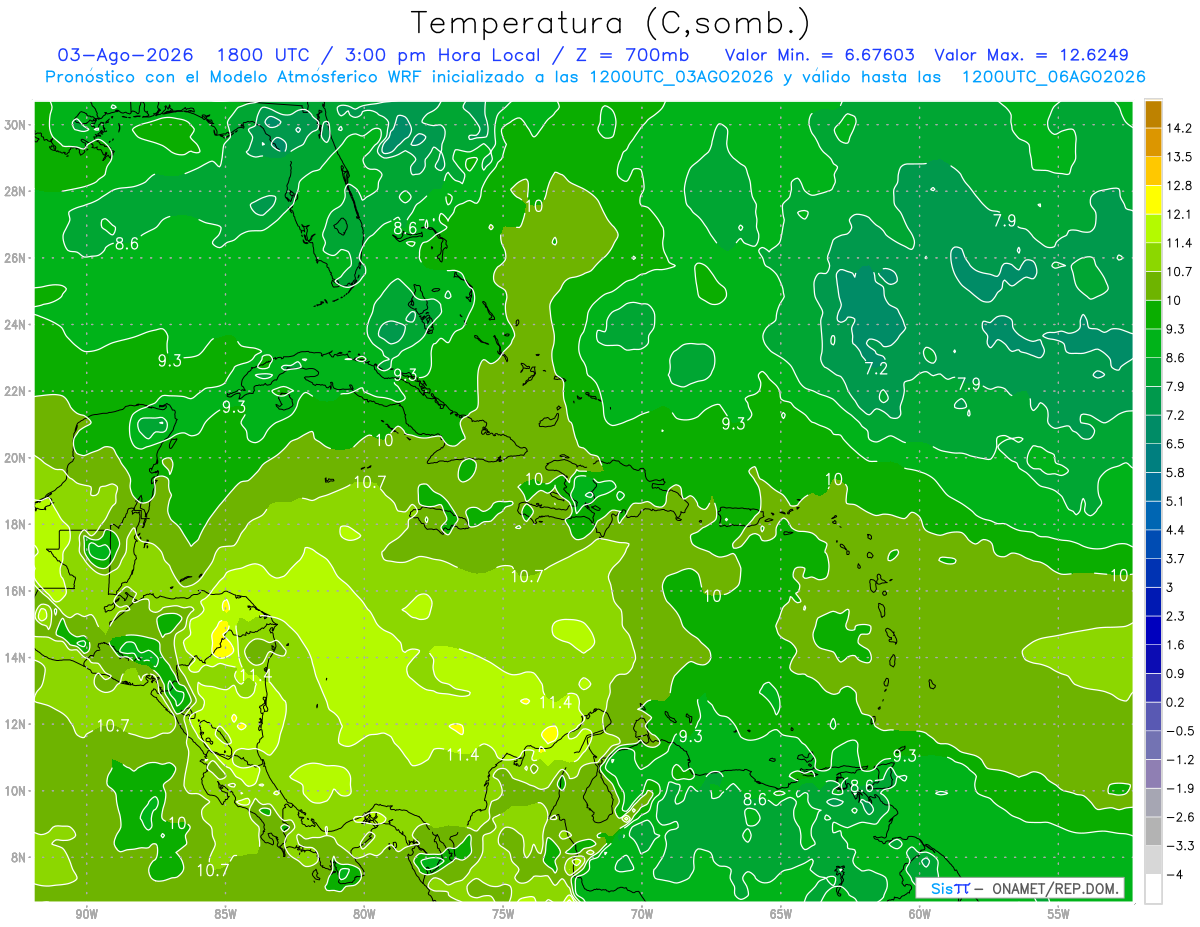Pick the bright lime swatch between 12.1 and 11.4
Image resolution: width=1200 pixels, height=927 pixels.
click(x=1153, y=227)
